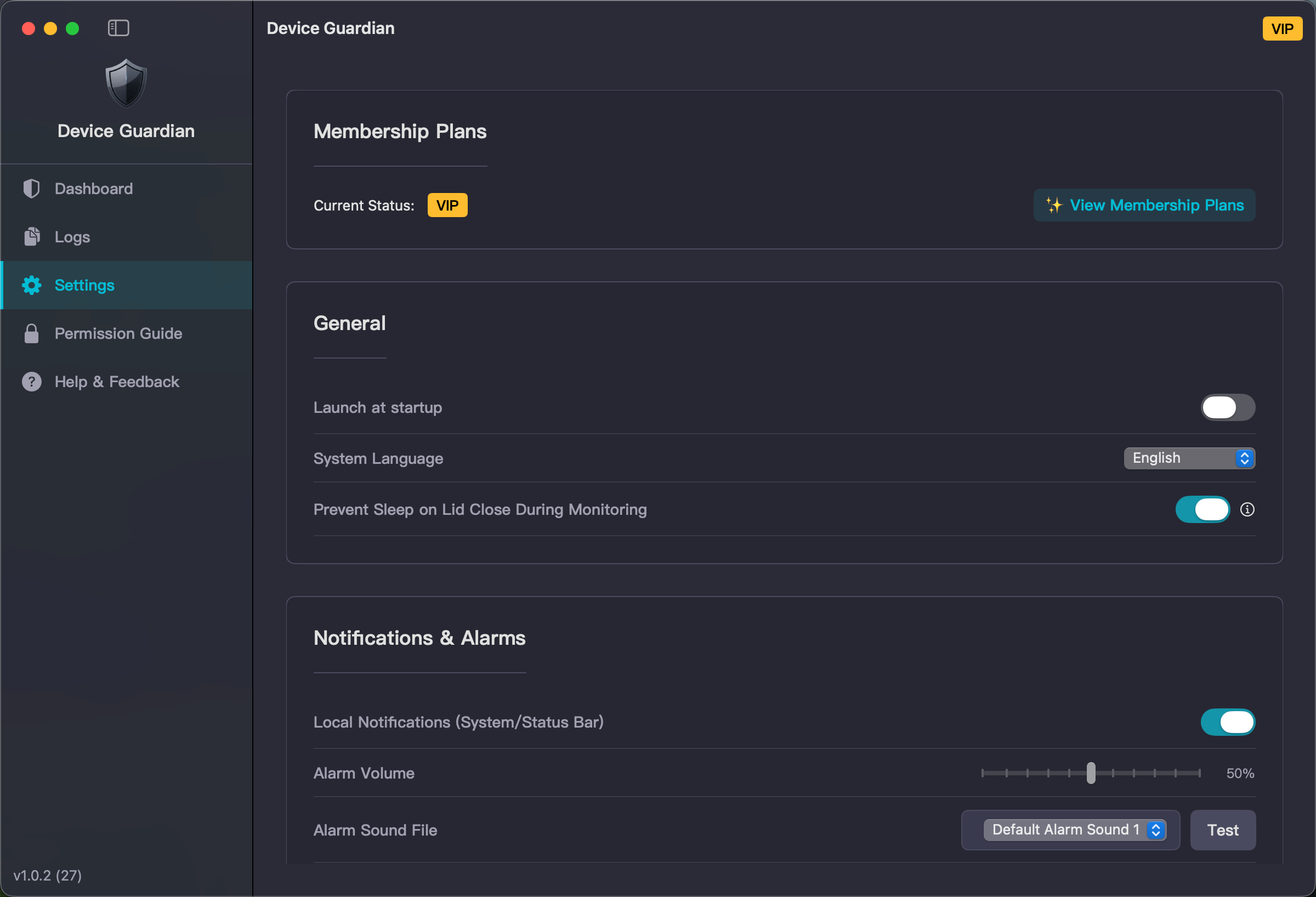Viewport: 1316px width, 897px height.
Task: Click the Local Notifications label text
Action: pyautogui.click(x=458, y=722)
